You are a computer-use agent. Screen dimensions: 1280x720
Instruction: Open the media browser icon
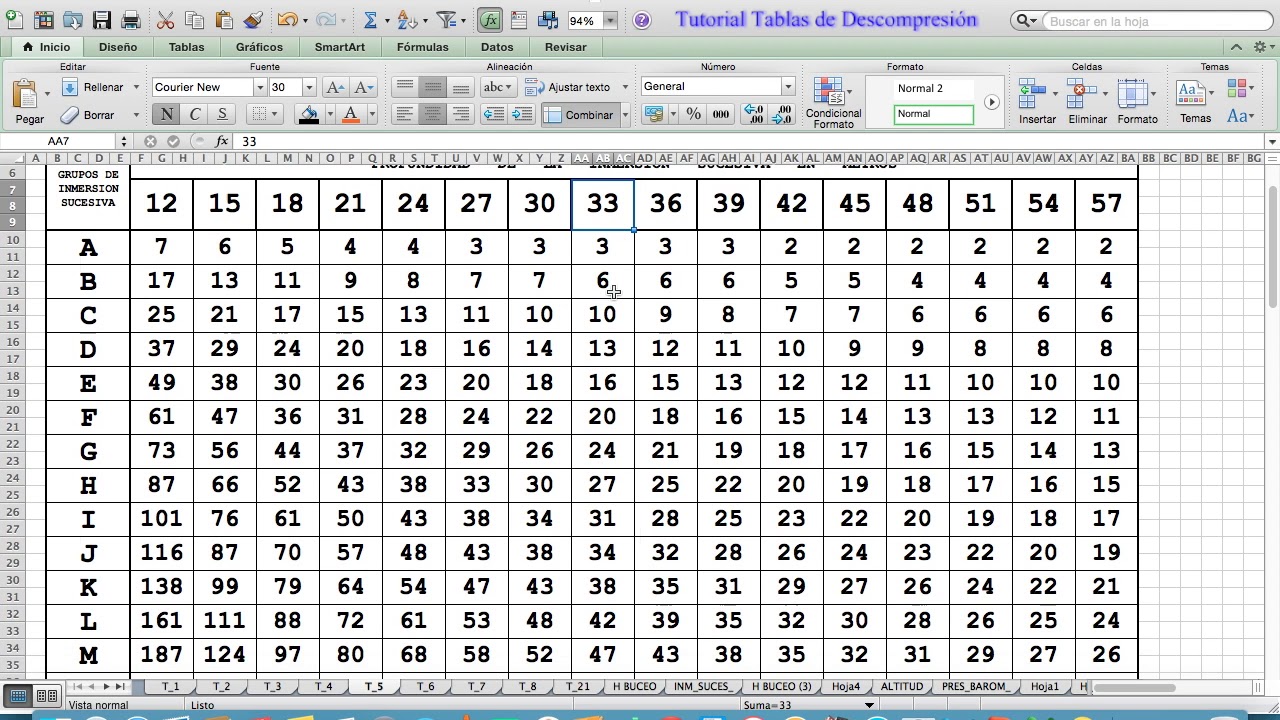pos(548,20)
